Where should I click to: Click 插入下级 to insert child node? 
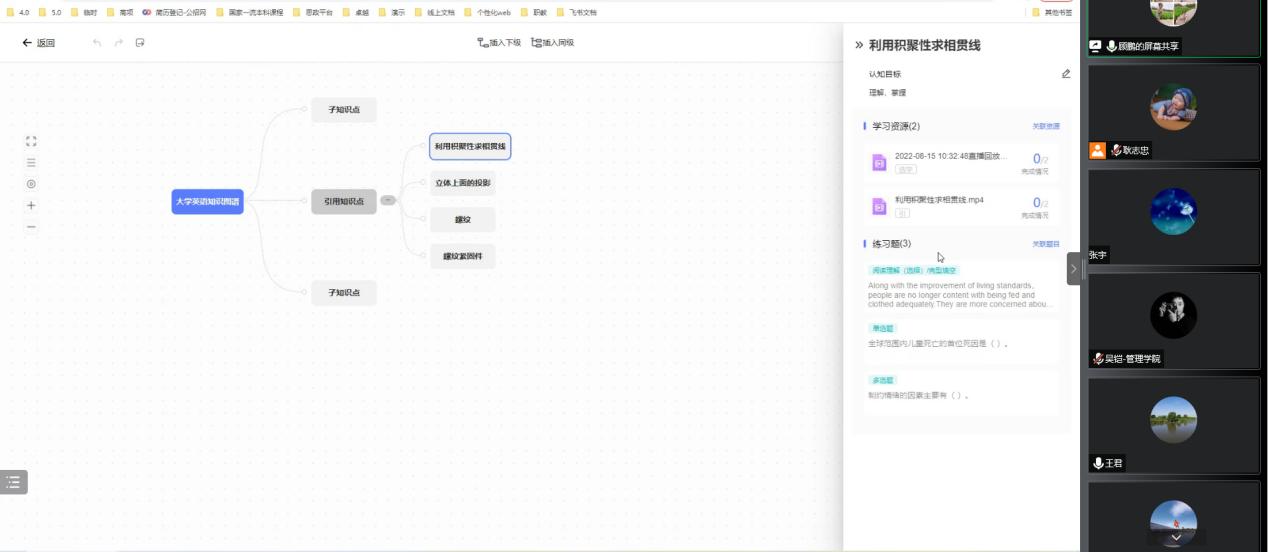click(499, 43)
